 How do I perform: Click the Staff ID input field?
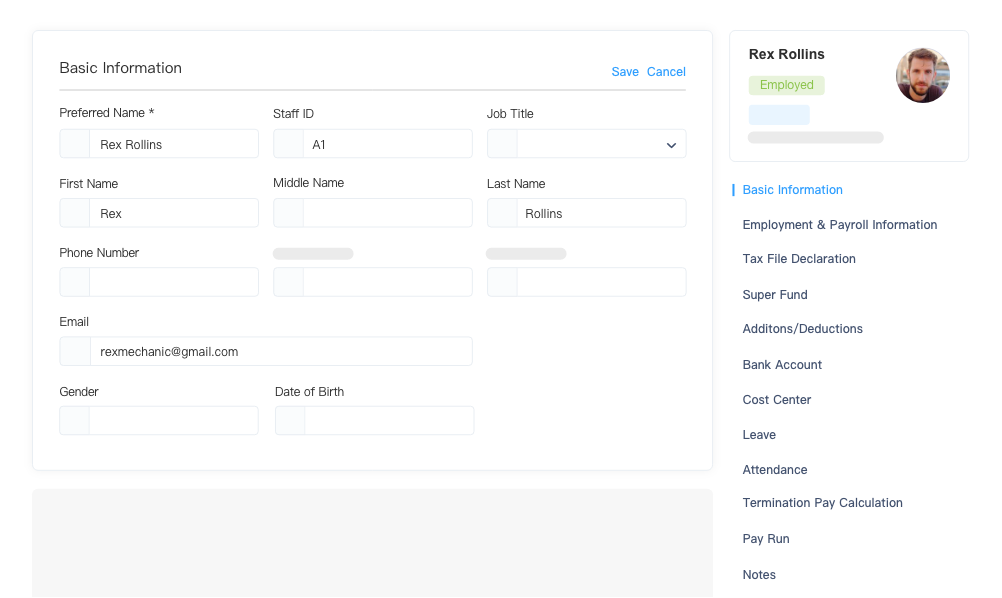coord(373,144)
